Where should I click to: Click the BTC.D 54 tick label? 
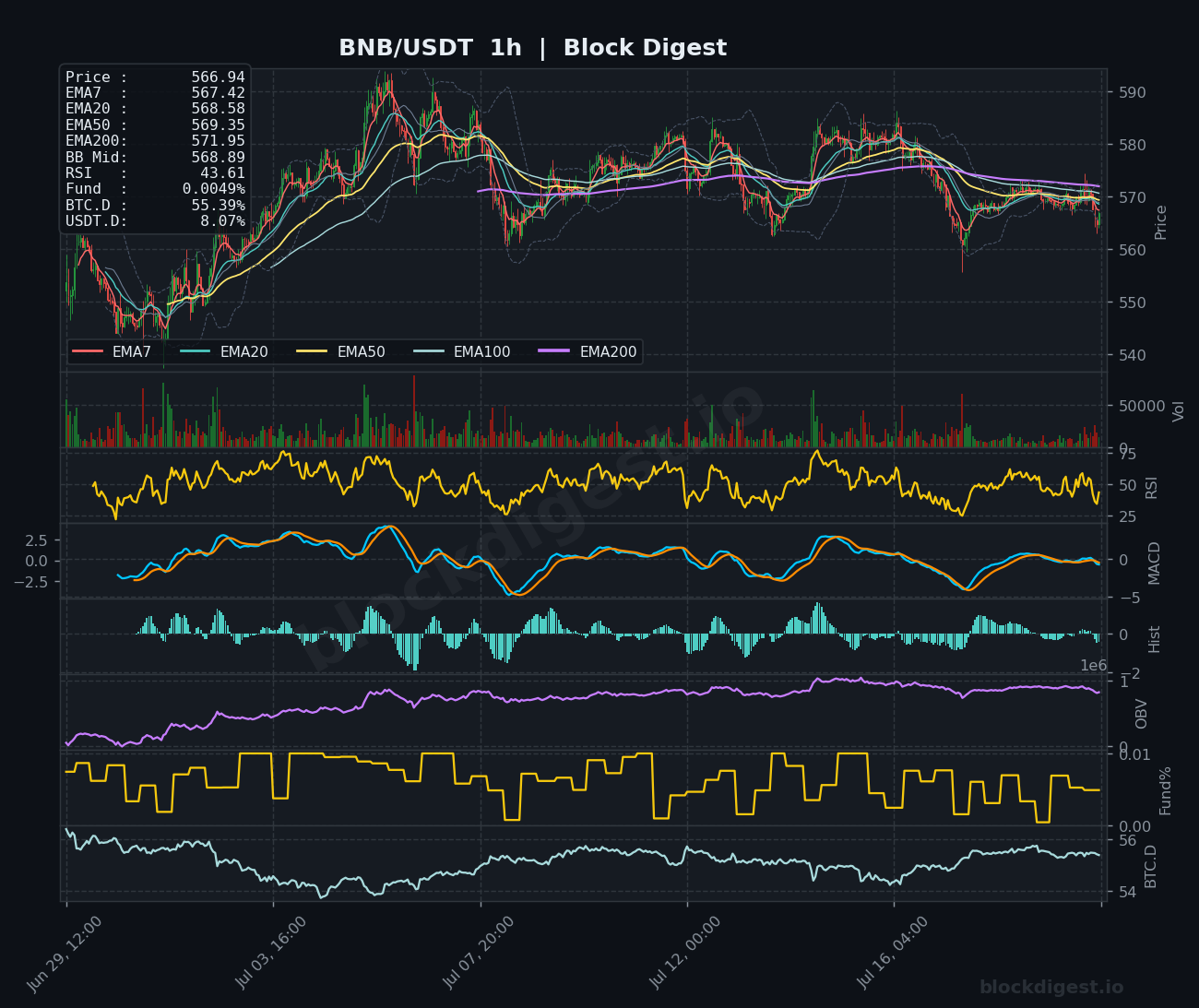click(x=1126, y=893)
